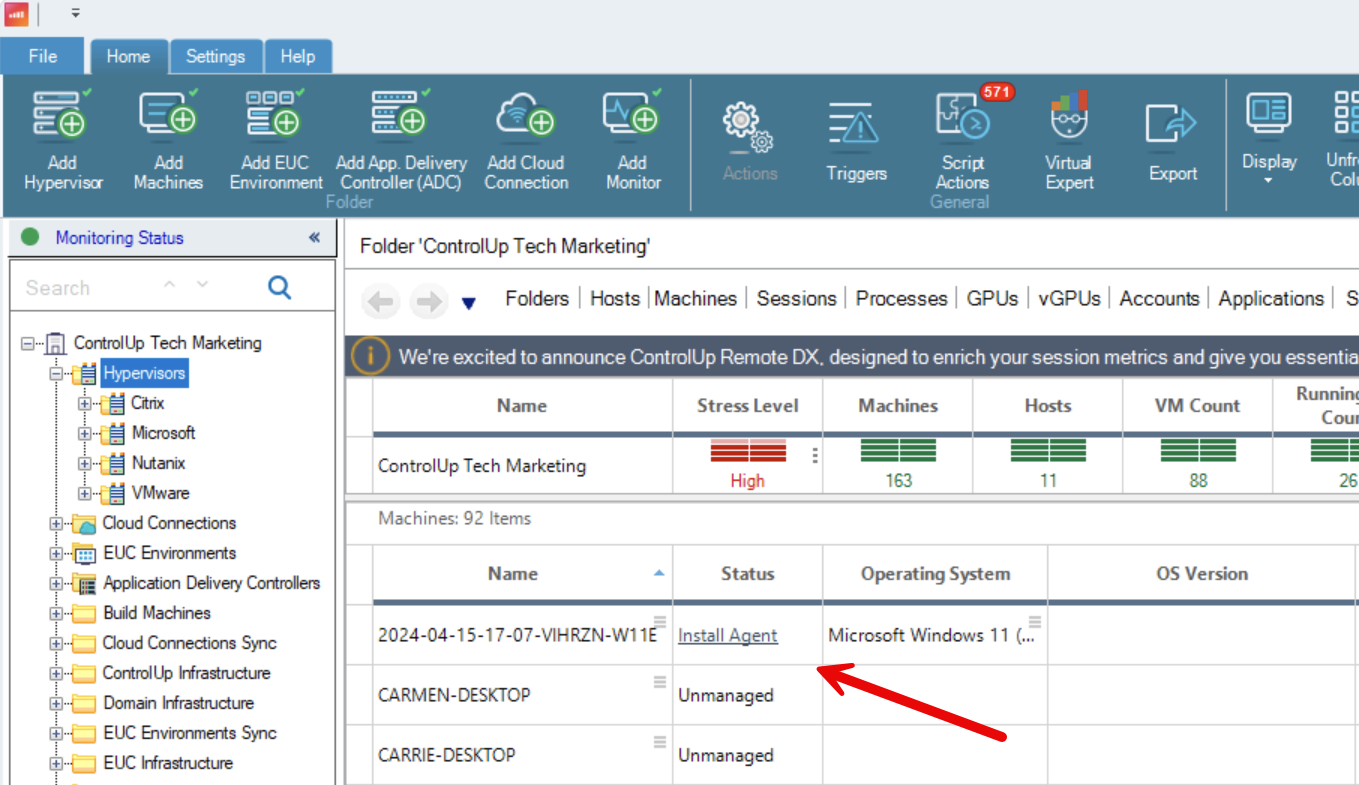Sort by the Stress Level column header

point(747,405)
